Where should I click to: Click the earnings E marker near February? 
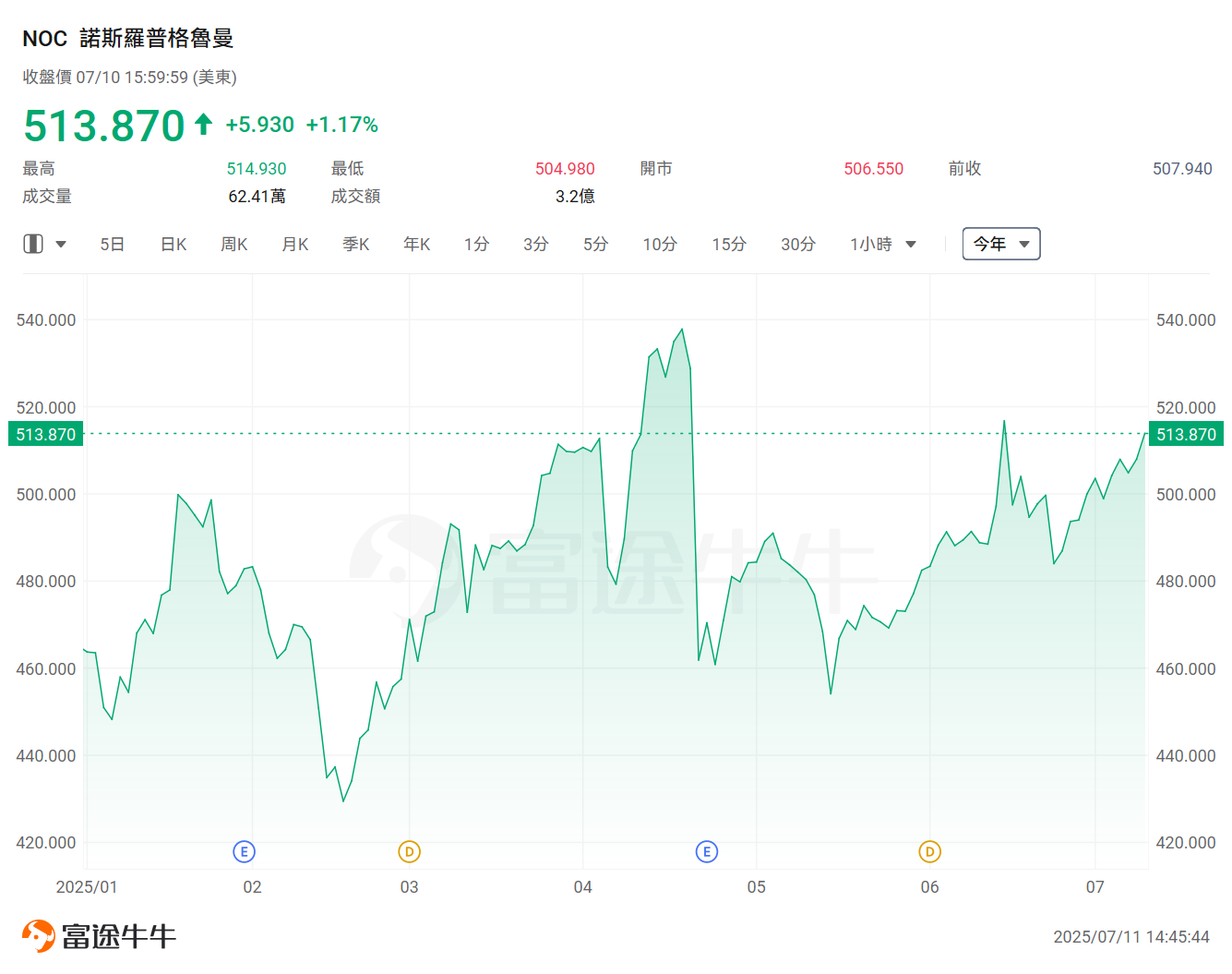[x=244, y=851]
